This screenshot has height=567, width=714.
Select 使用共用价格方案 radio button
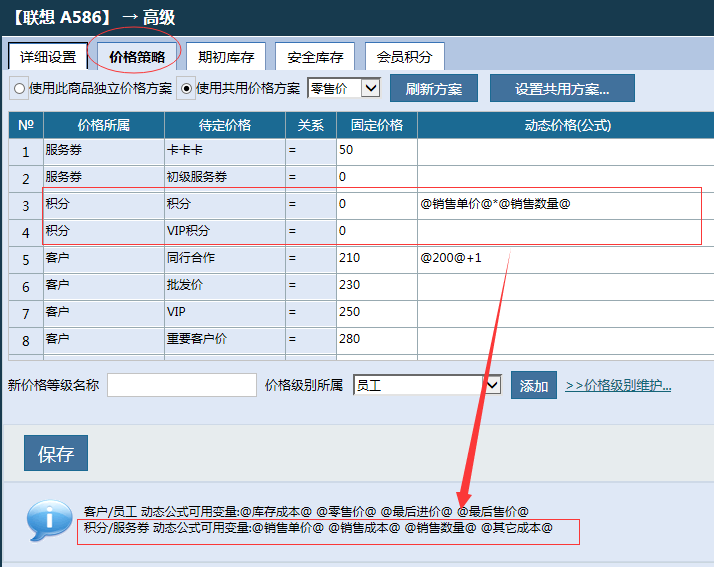coord(186,88)
